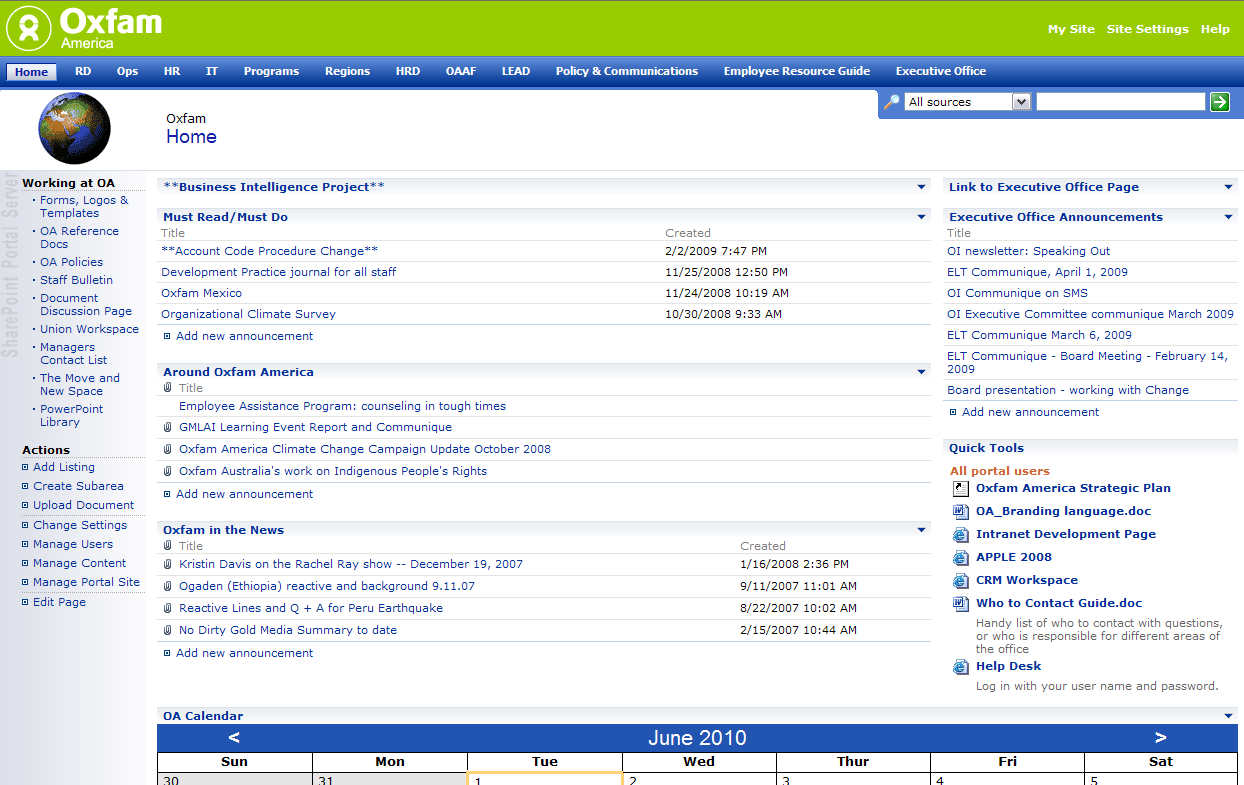This screenshot has height=785, width=1244.
Task: Click paperclip icon beside No Dirty Gold row
Action: pyautogui.click(x=168, y=630)
